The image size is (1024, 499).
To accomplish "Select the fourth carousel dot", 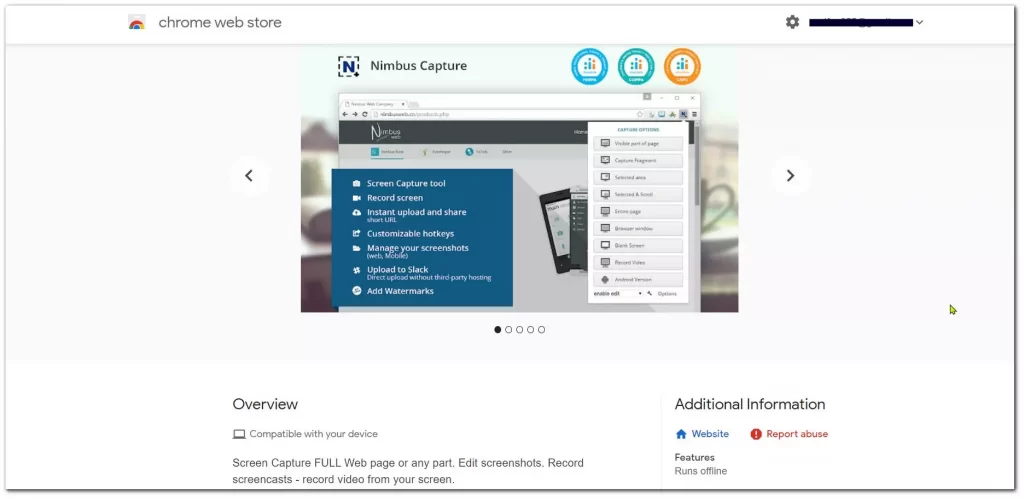I will pyautogui.click(x=530, y=330).
